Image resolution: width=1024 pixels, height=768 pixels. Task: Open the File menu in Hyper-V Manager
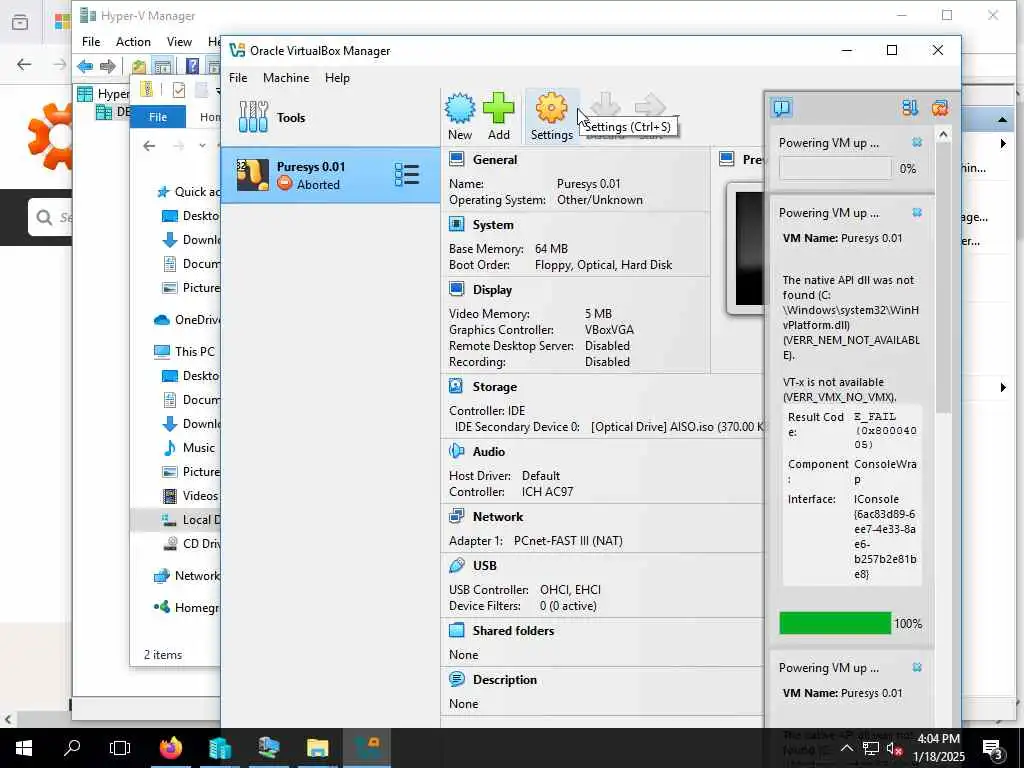pos(91,42)
